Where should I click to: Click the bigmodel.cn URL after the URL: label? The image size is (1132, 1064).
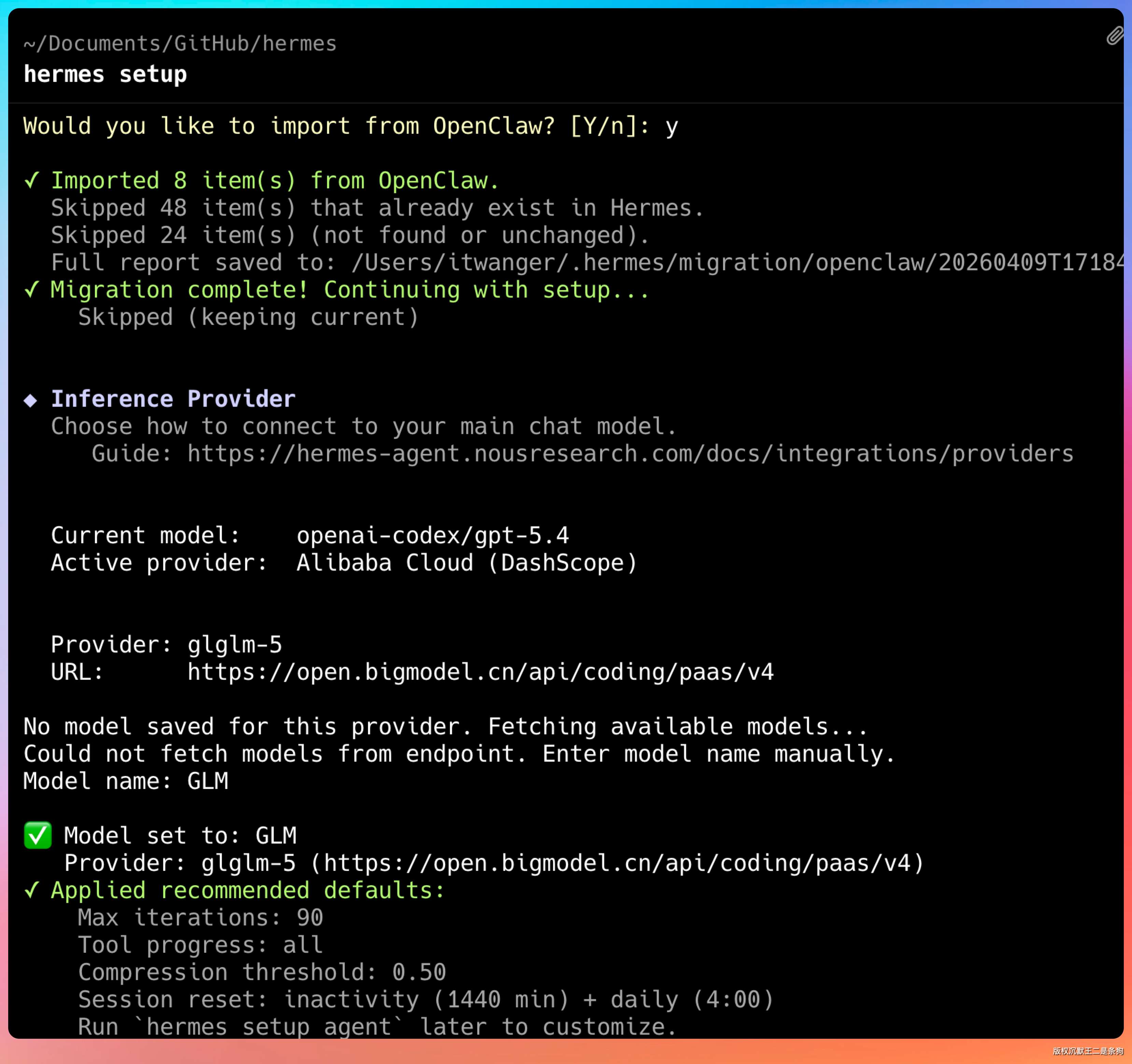coord(480,672)
